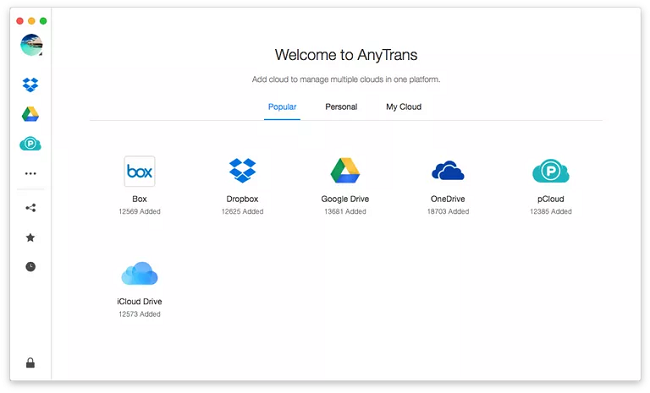
Task: Open starred favorites in sidebar
Action: coord(30,238)
